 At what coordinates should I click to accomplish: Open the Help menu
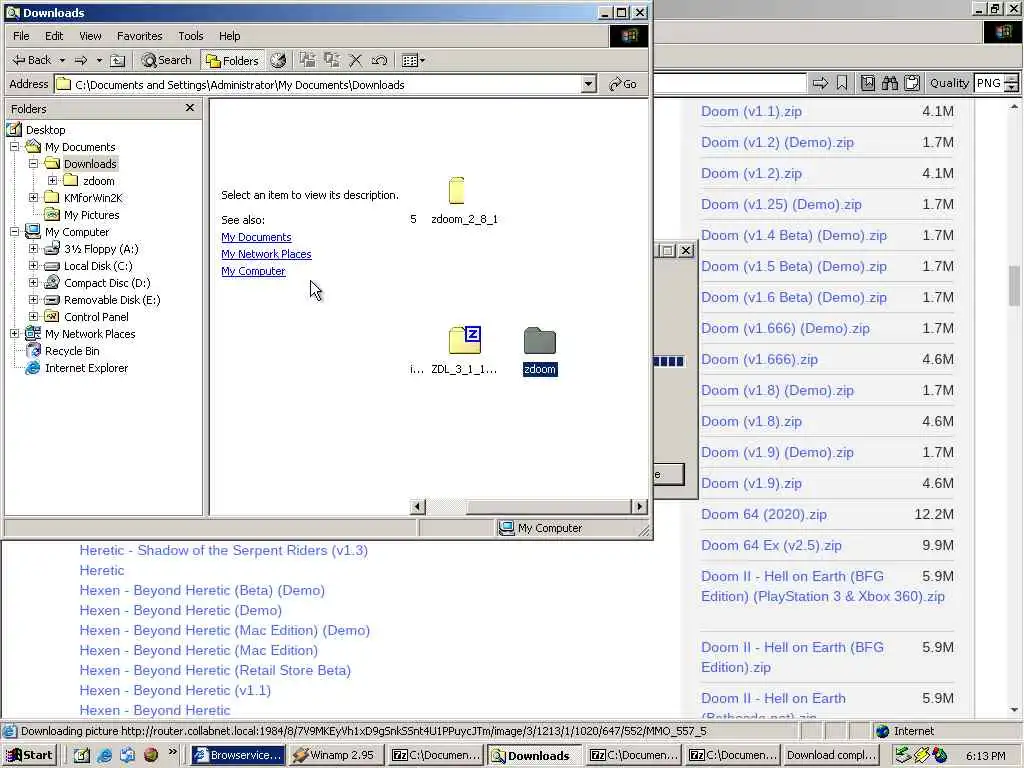229,36
